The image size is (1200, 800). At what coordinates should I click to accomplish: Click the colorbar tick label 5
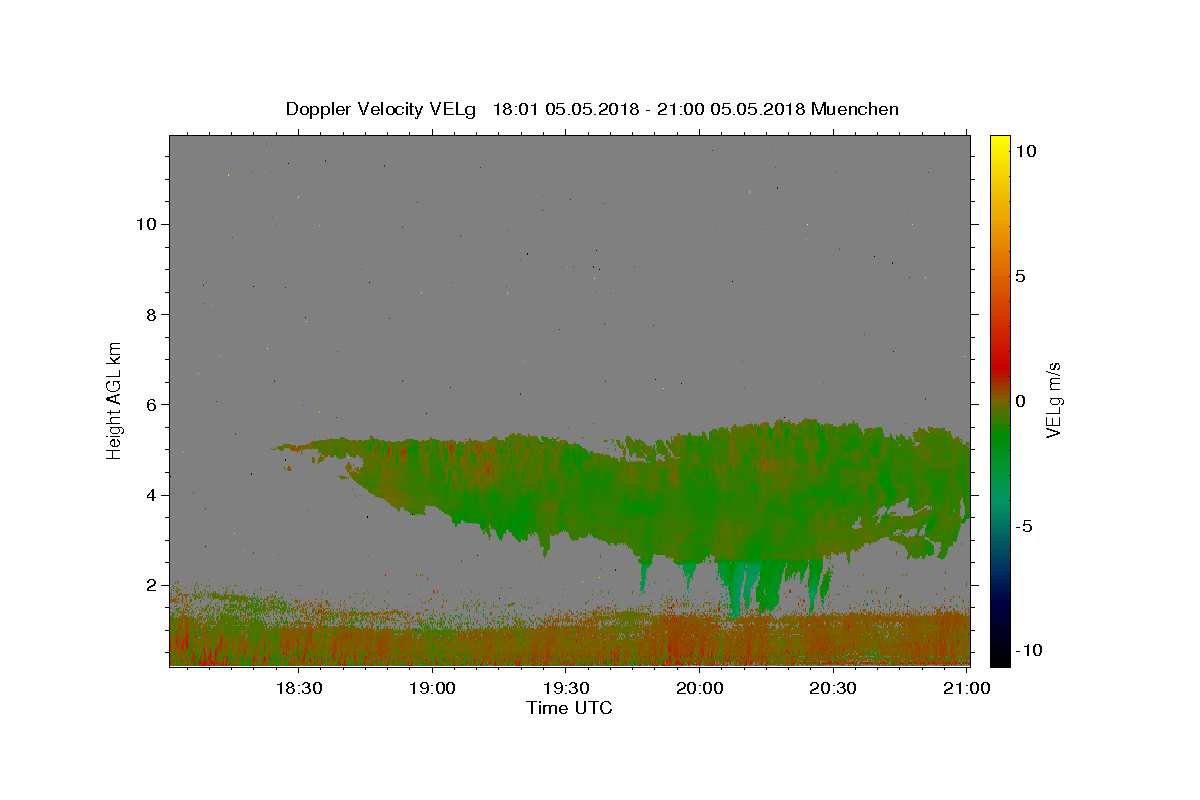coord(1020,276)
